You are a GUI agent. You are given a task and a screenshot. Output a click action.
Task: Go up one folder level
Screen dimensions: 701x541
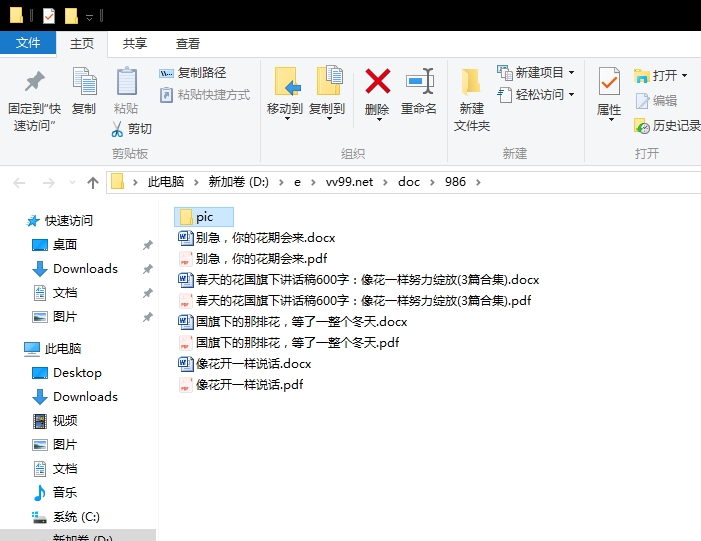[93, 182]
